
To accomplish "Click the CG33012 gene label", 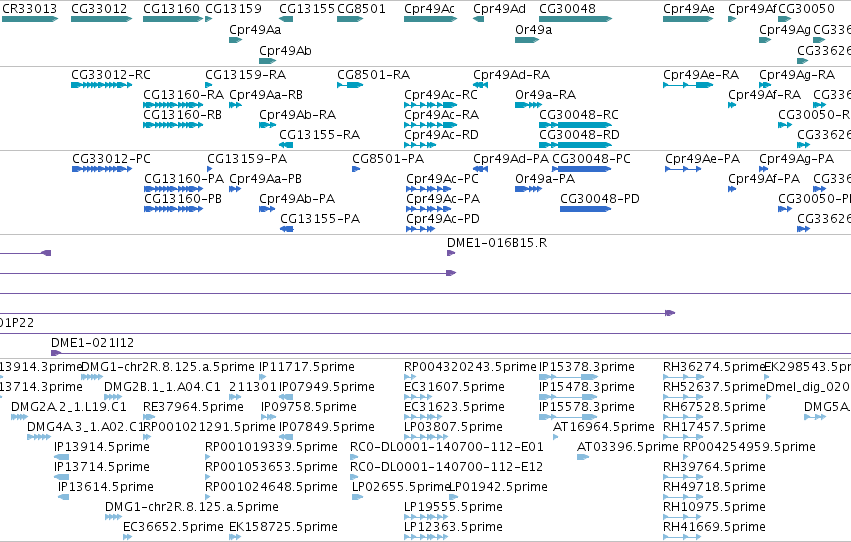I will click(x=99, y=9).
